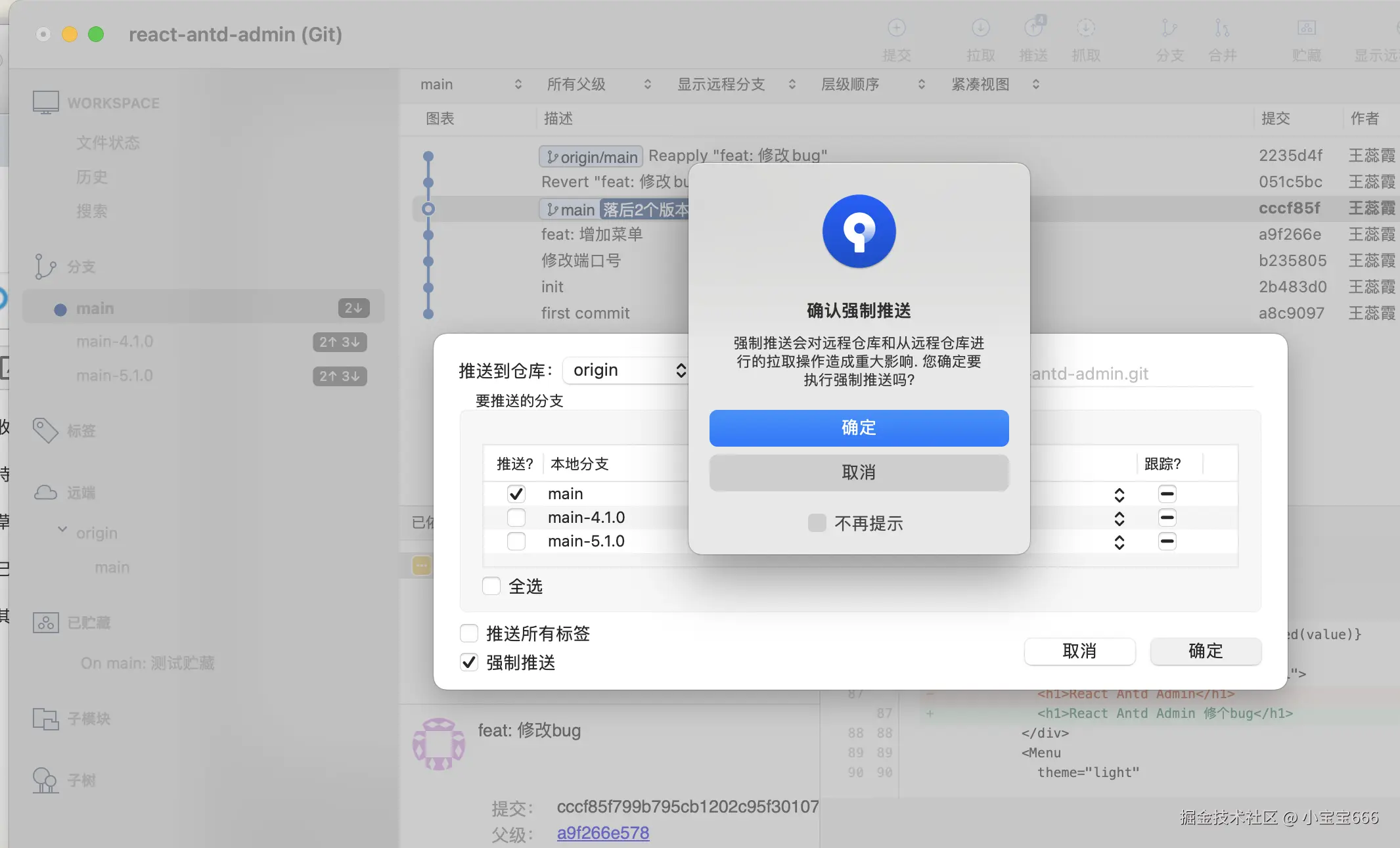Collapse the origin remote in the sidebar

62,533
